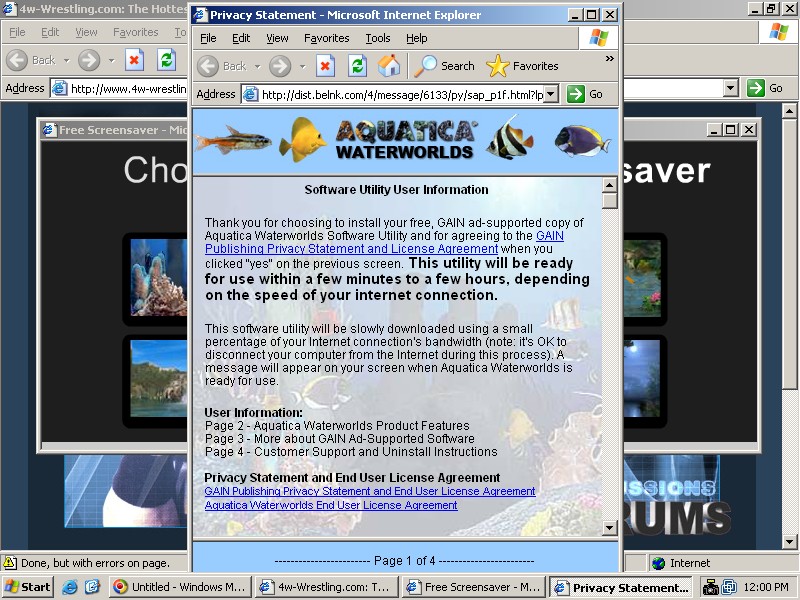Switch to Untitled - Windows M... taskbar button
This screenshot has height=600, width=800.
point(180,587)
